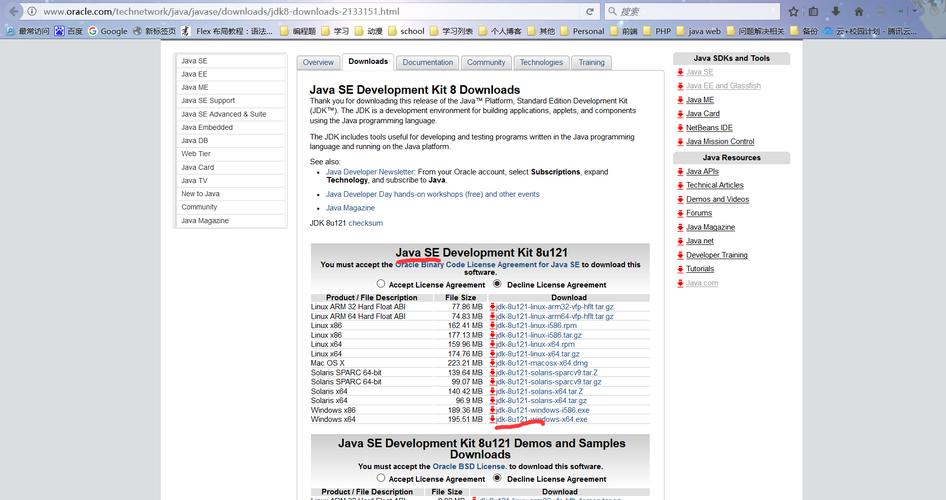Click the site info icon before the URL
The image size is (946, 500).
32,12
